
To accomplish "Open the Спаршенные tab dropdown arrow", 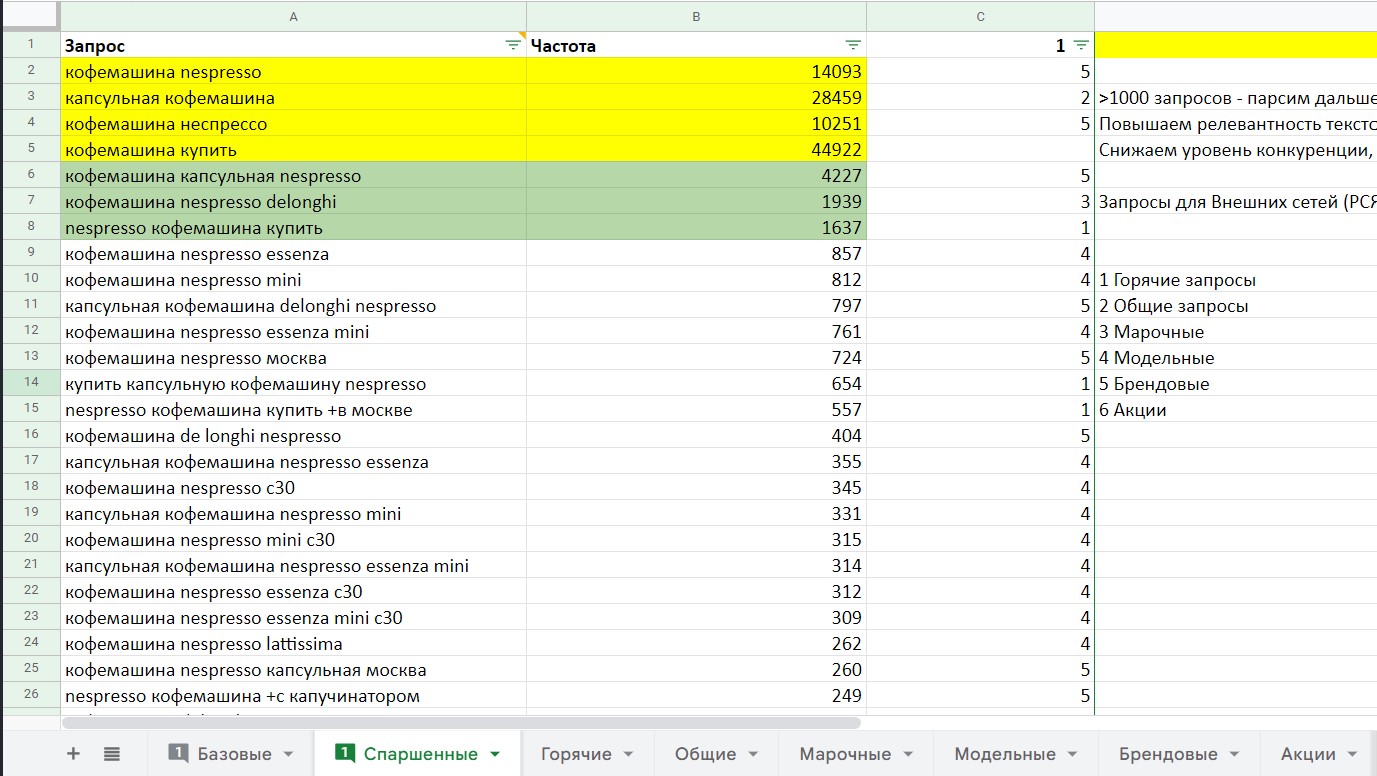I will (495, 754).
